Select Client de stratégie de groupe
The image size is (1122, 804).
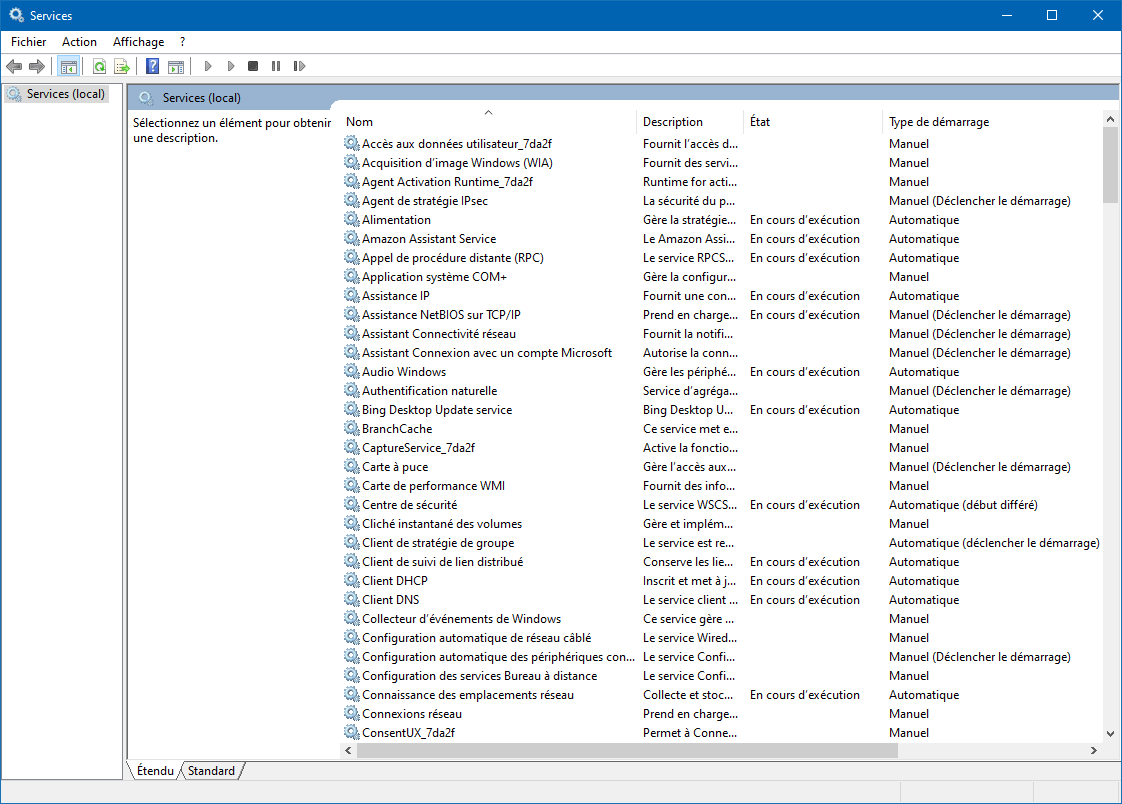(438, 543)
